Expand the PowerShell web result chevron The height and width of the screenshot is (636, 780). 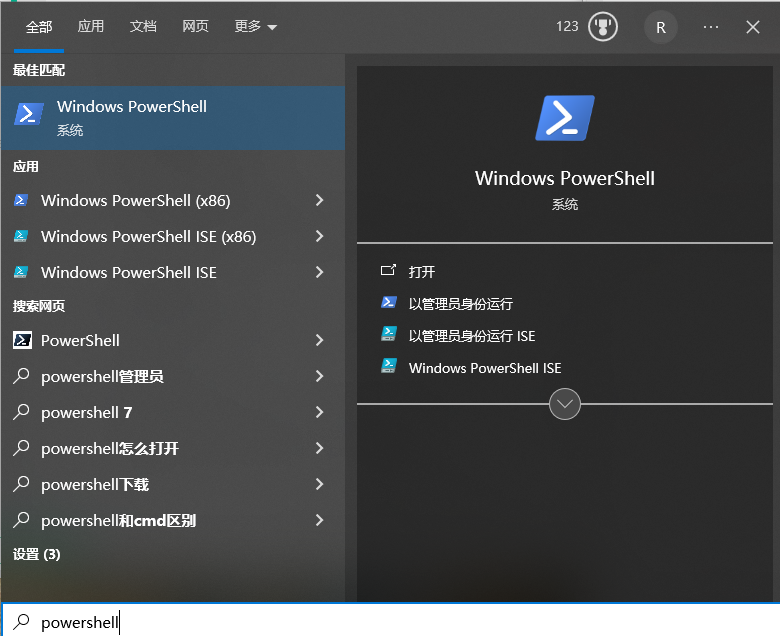pos(319,340)
